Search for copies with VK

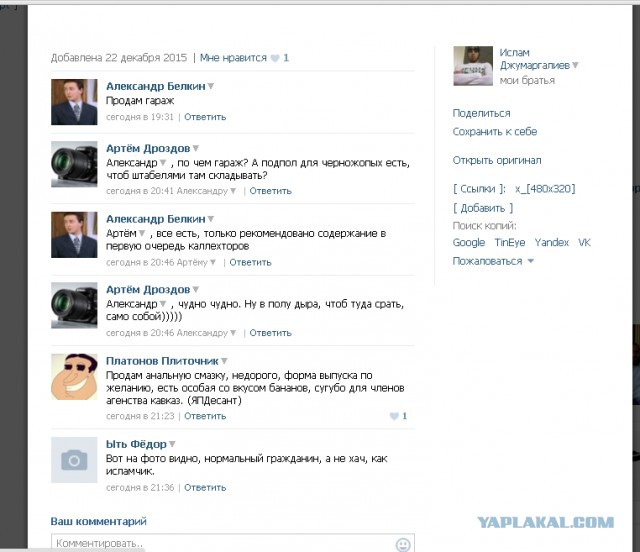click(x=584, y=243)
